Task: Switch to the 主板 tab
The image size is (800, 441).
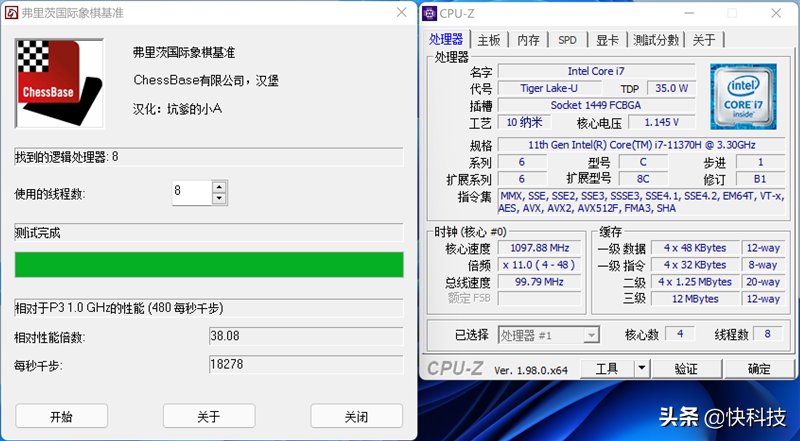Action: [x=489, y=40]
